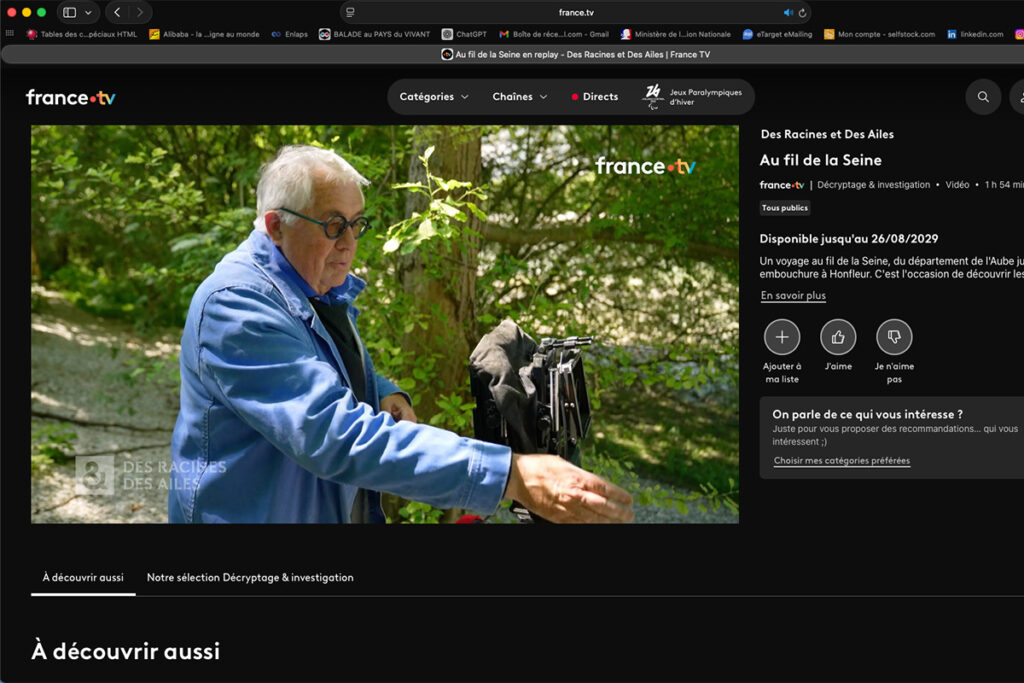Click the 'J'aime' thumbs-up icon
The height and width of the screenshot is (683, 1024).
(839, 335)
